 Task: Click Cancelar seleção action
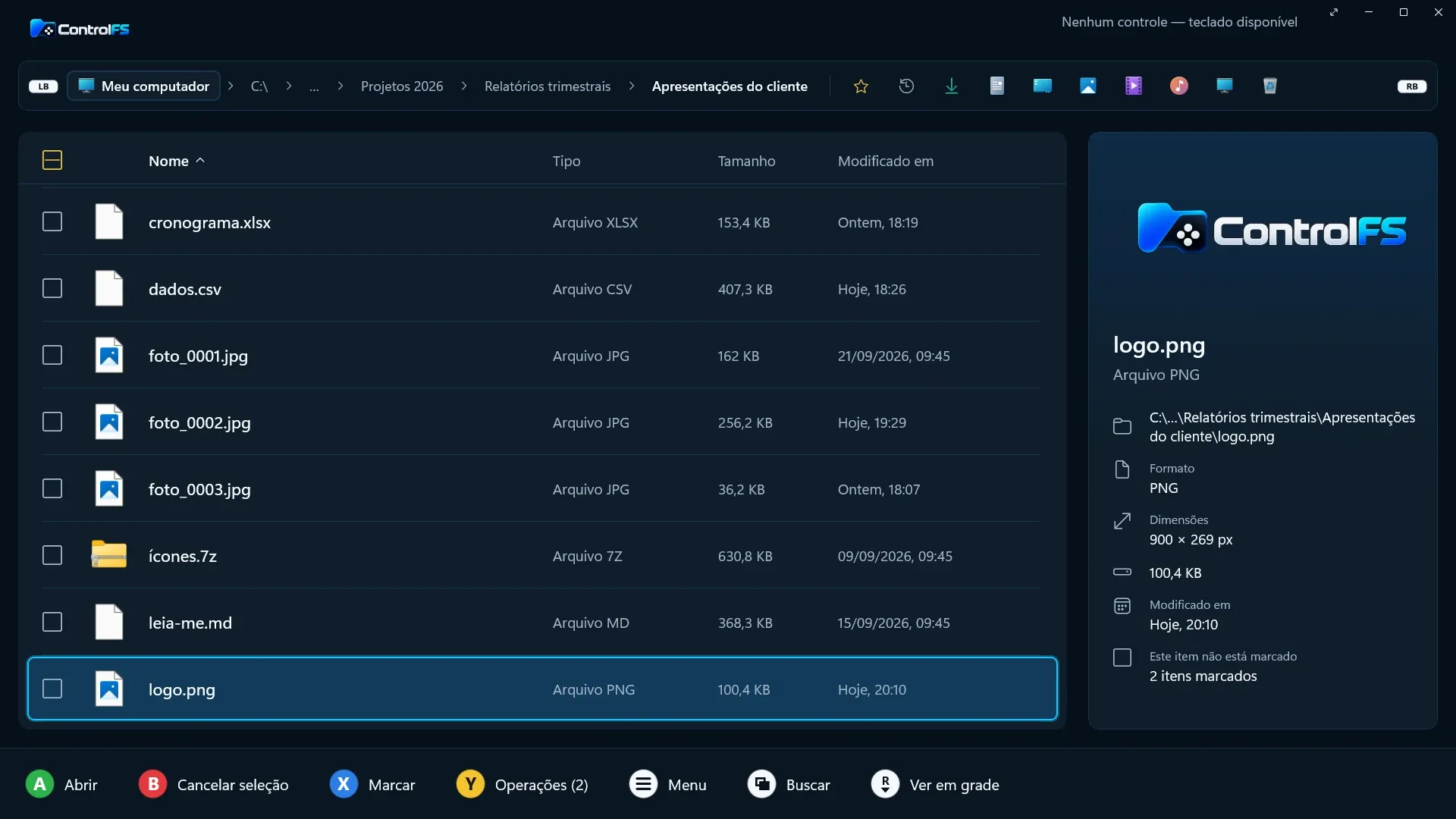click(x=213, y=784)
